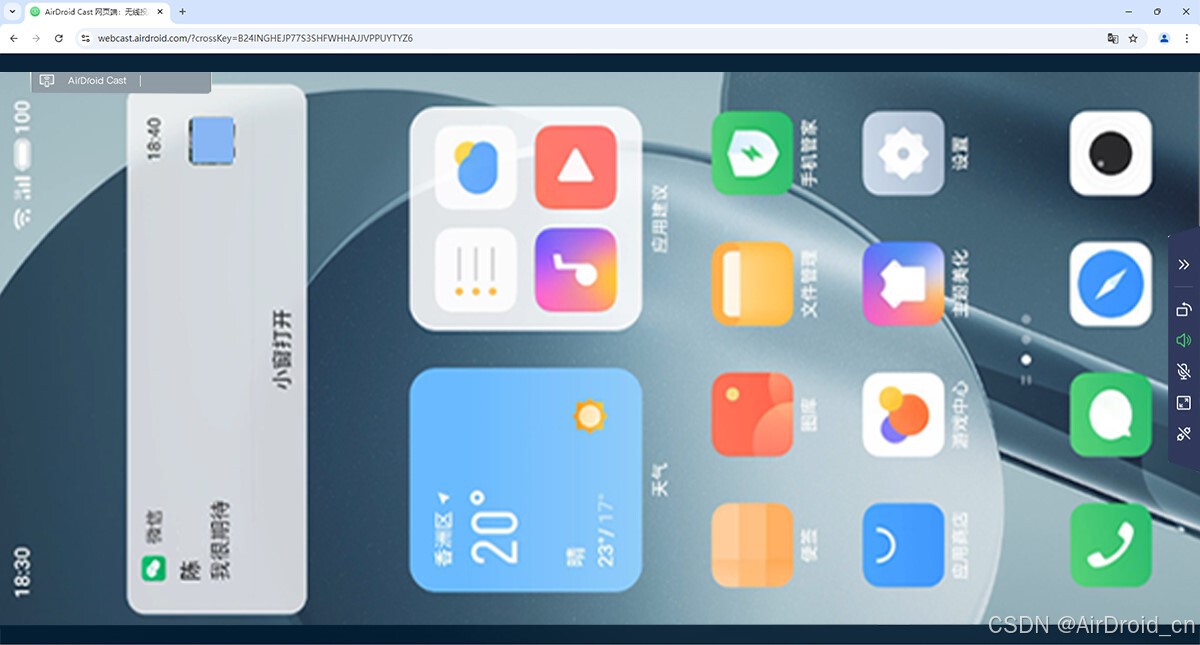Tap the Wi-Fi signal icon in status bar
This screenshot has height=645, width=1200.
pos(22,219)
